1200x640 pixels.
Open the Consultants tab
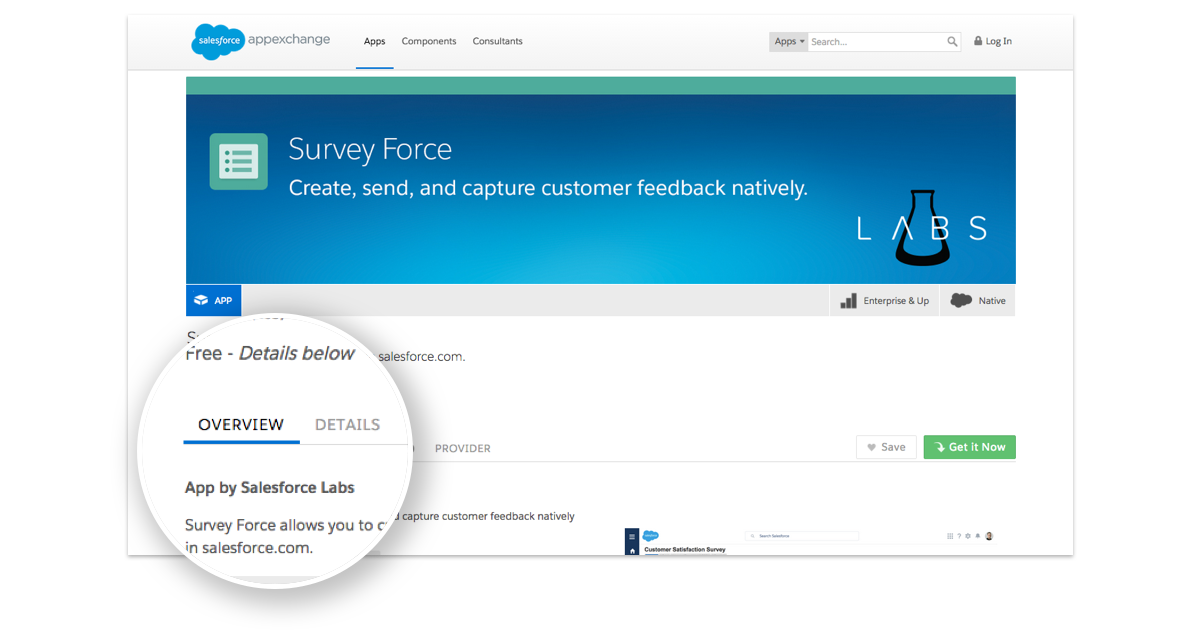pyautogui.click(x=498, y=42)
